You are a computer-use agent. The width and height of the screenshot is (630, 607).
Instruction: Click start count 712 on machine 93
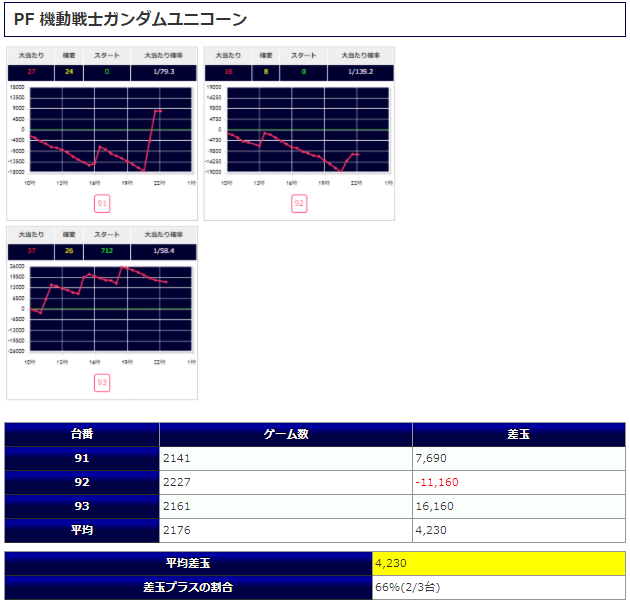107,251
